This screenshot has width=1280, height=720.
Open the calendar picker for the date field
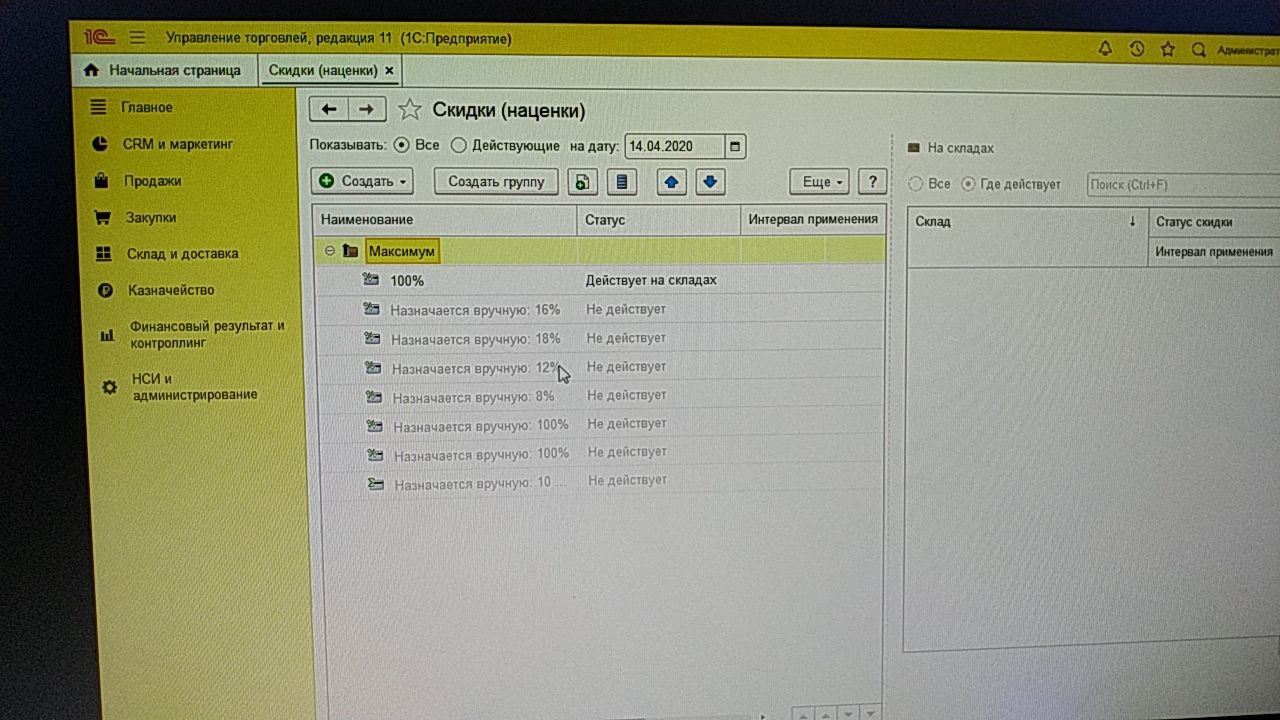[x=735, y=146]
